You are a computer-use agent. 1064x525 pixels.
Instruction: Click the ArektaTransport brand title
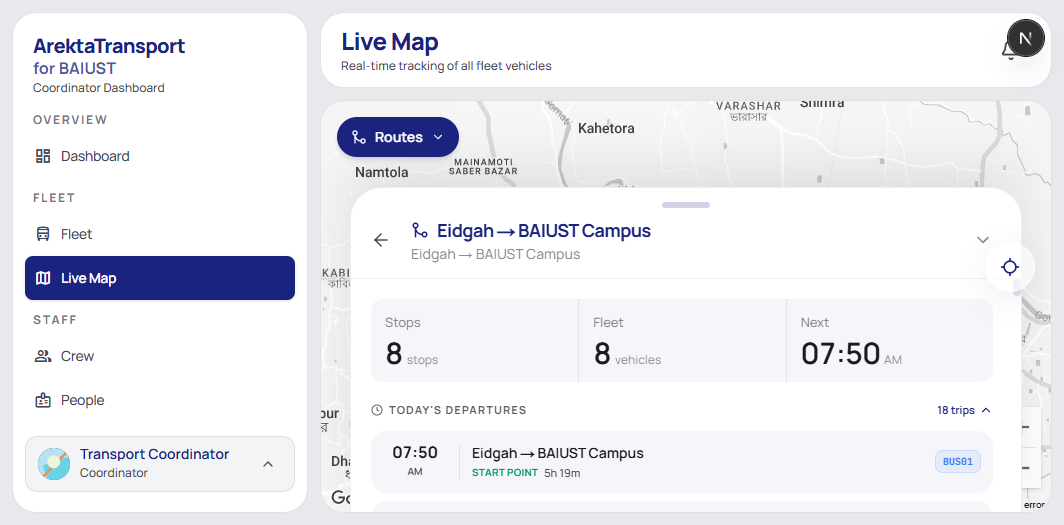(109, 46)
